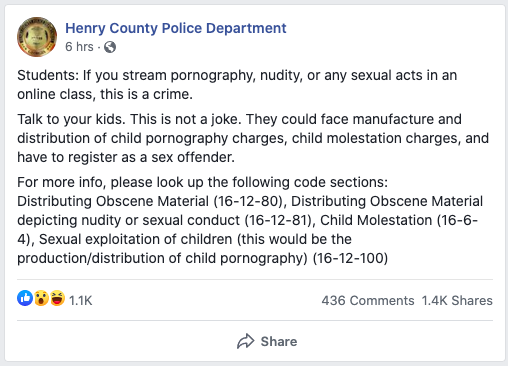Click the code section text (16-12-81)
The width and height of the screenshot is (508, 366).
[278, 220]
